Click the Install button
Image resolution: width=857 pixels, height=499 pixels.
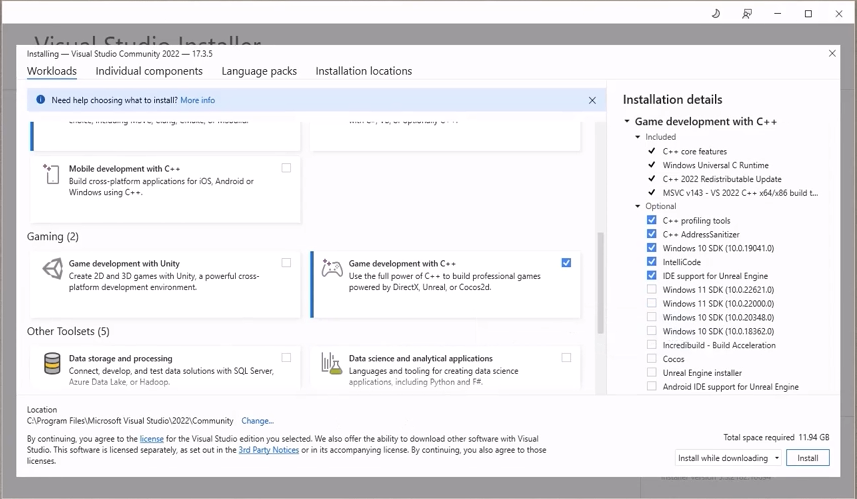[x=807, y=458]
